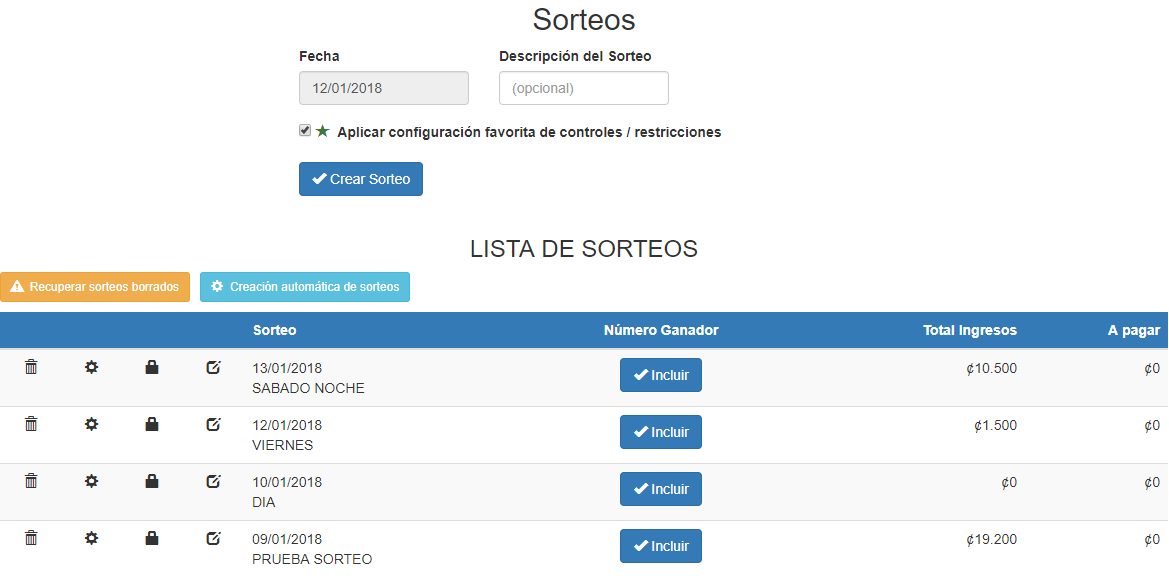Lock the 10/01/2018 DIA sorteo

click(152, 481)
